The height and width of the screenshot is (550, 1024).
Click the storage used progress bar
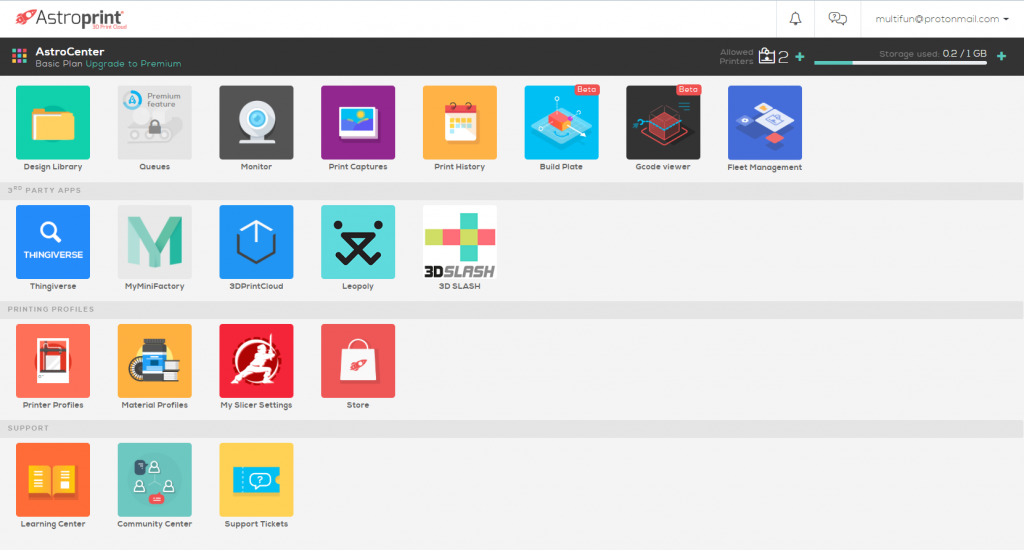click(x=900, y=63)
